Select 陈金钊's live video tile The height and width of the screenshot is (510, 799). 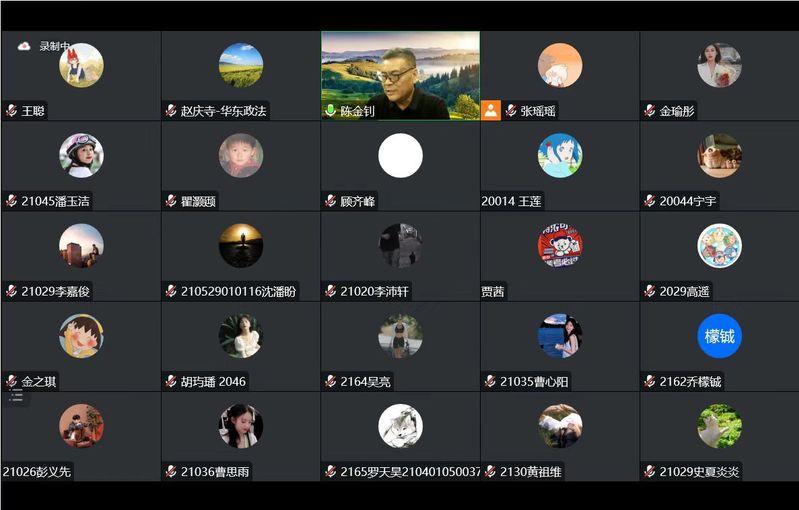tap(401, 75)
